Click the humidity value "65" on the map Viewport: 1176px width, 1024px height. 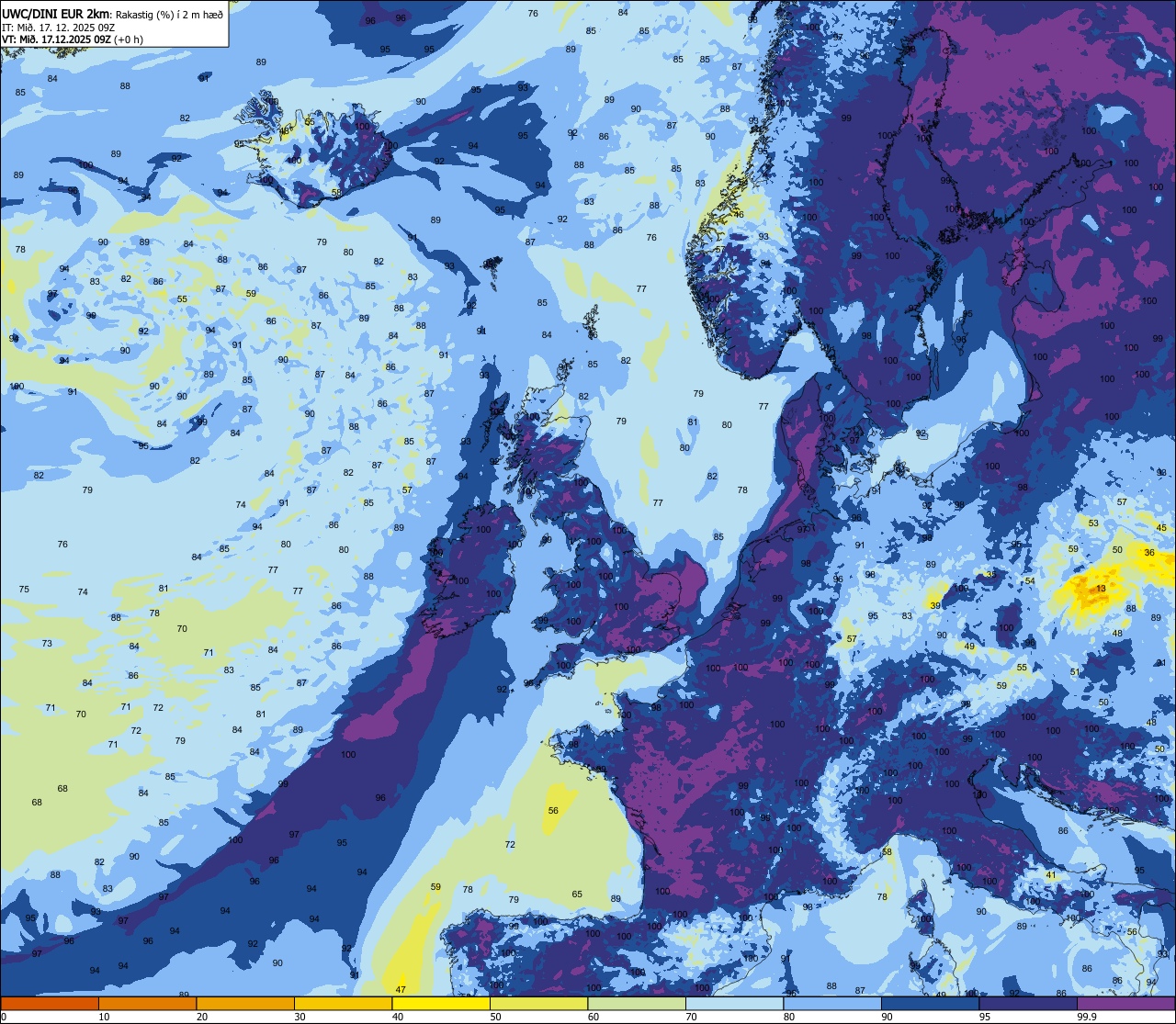pyautogui.click(x=577, y=895)
